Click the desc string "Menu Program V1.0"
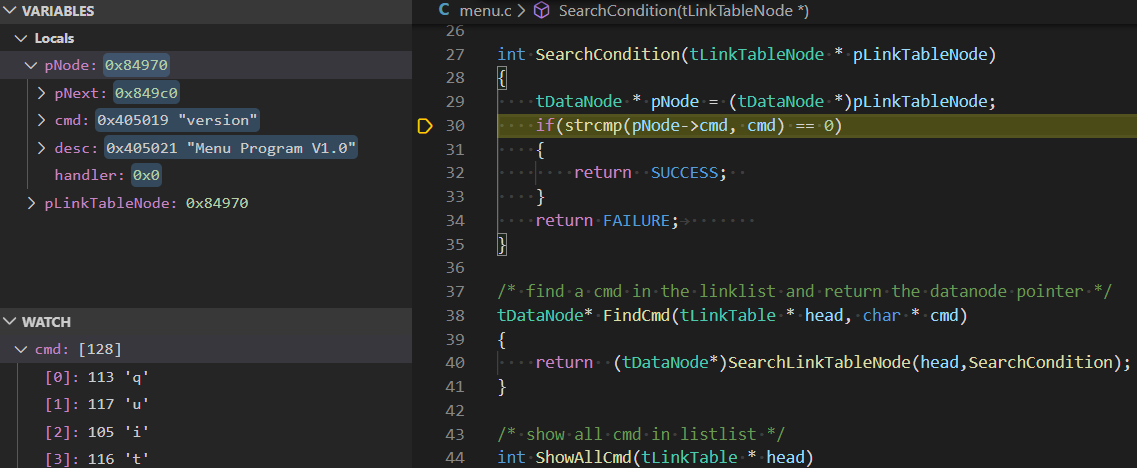Image resolution: width=1137 pixels, height=468 pixels. [272, 148]
